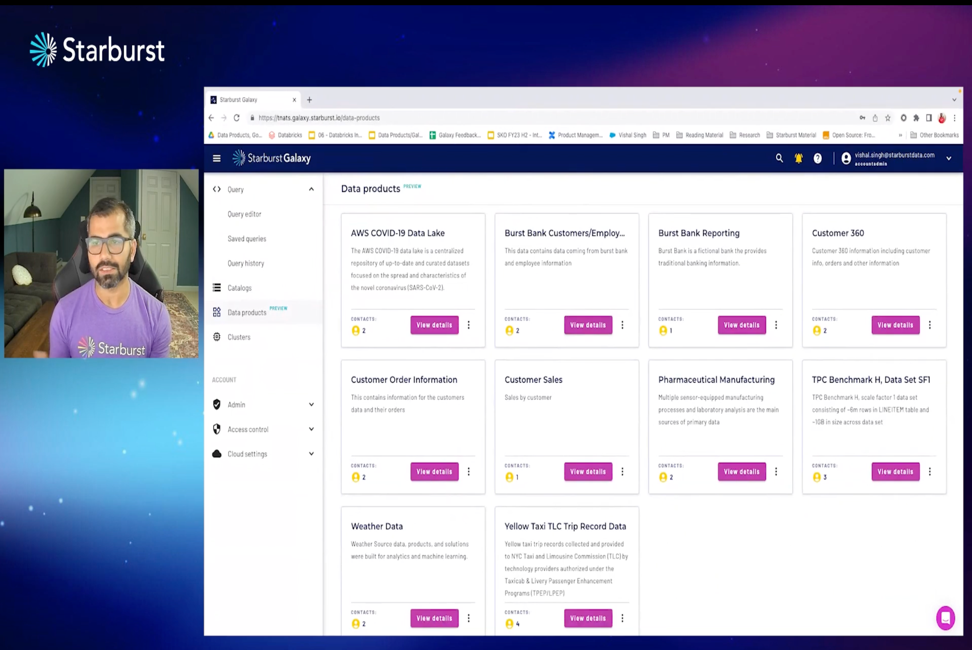Click the Cloud settings cloud icon
Viewport: 972px width, 650px height.
[216, 454]
